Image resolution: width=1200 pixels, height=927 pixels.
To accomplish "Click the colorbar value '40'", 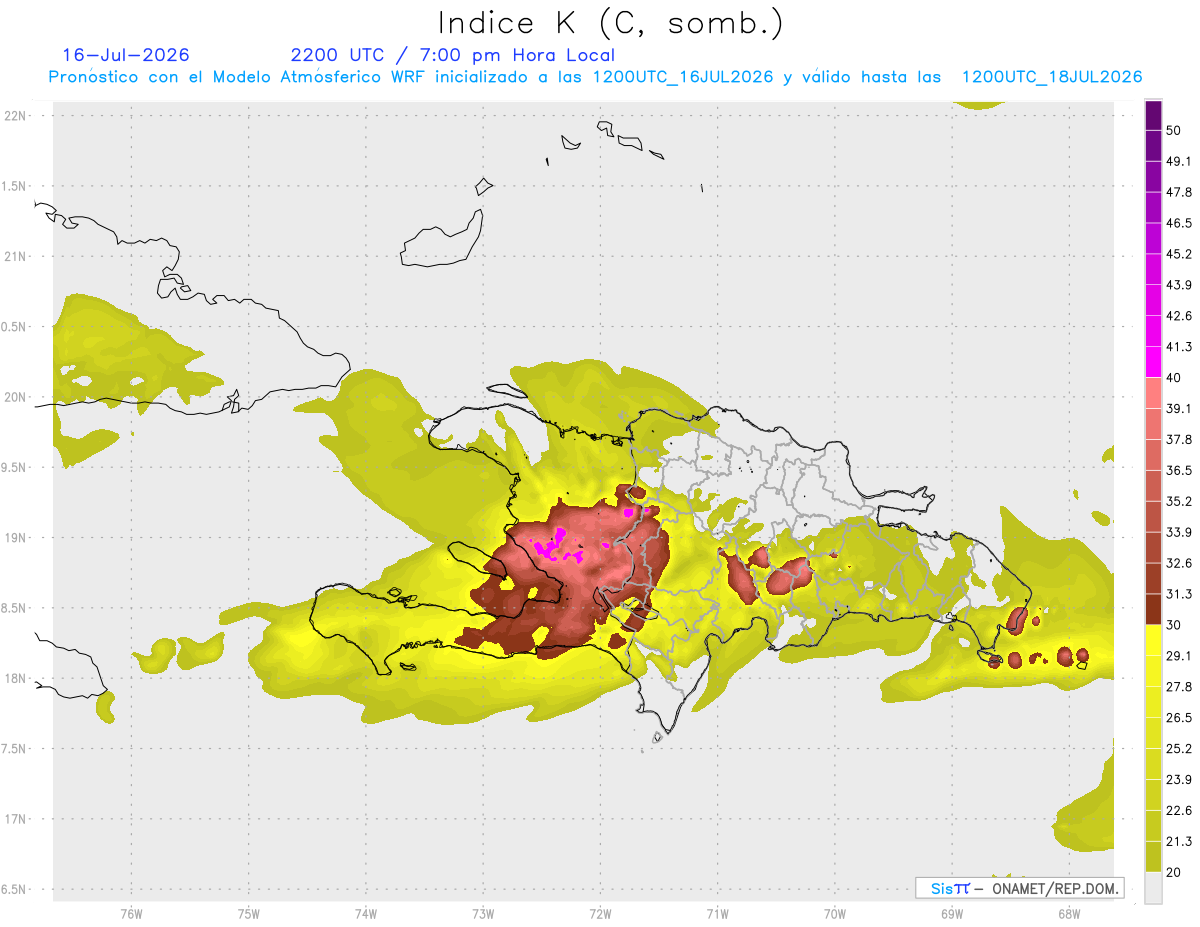I will click(1174, 378).
